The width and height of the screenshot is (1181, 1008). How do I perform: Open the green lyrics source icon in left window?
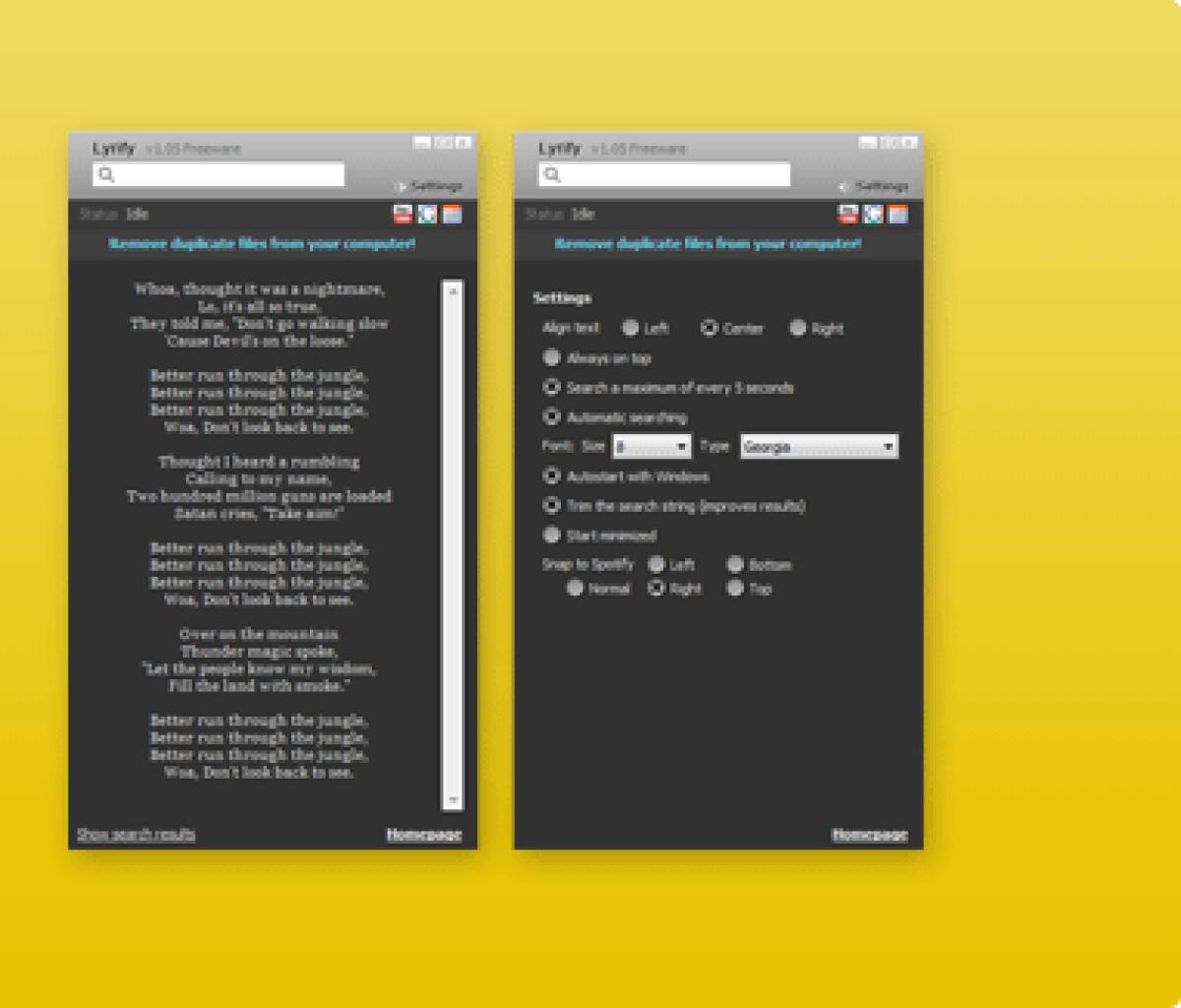[x=427, y=215]
